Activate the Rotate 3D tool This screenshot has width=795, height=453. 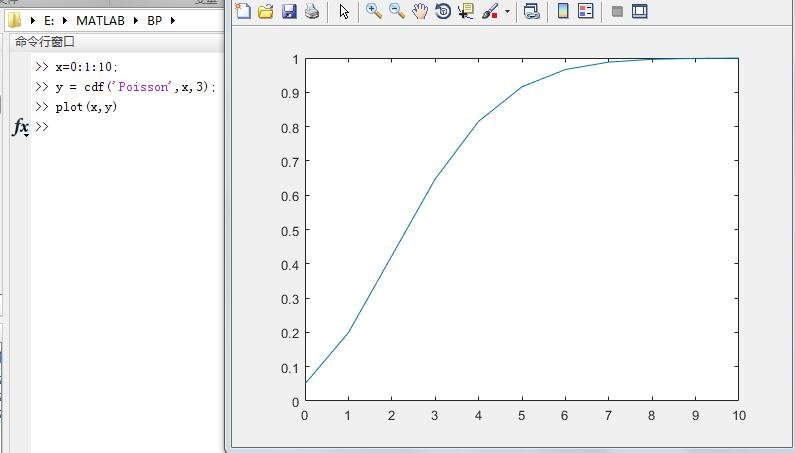pyautogui.click(x=443, y=11)
